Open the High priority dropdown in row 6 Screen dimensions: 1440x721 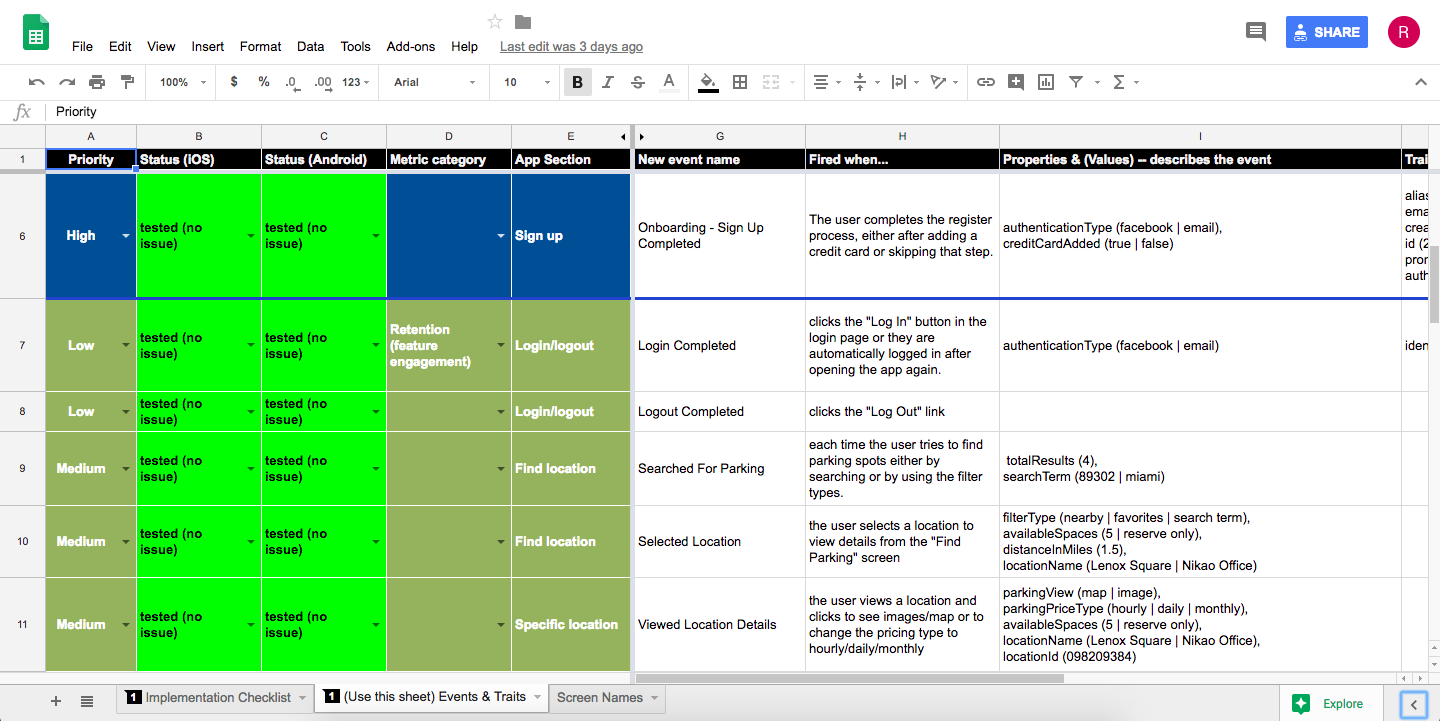tap(126, 236)
